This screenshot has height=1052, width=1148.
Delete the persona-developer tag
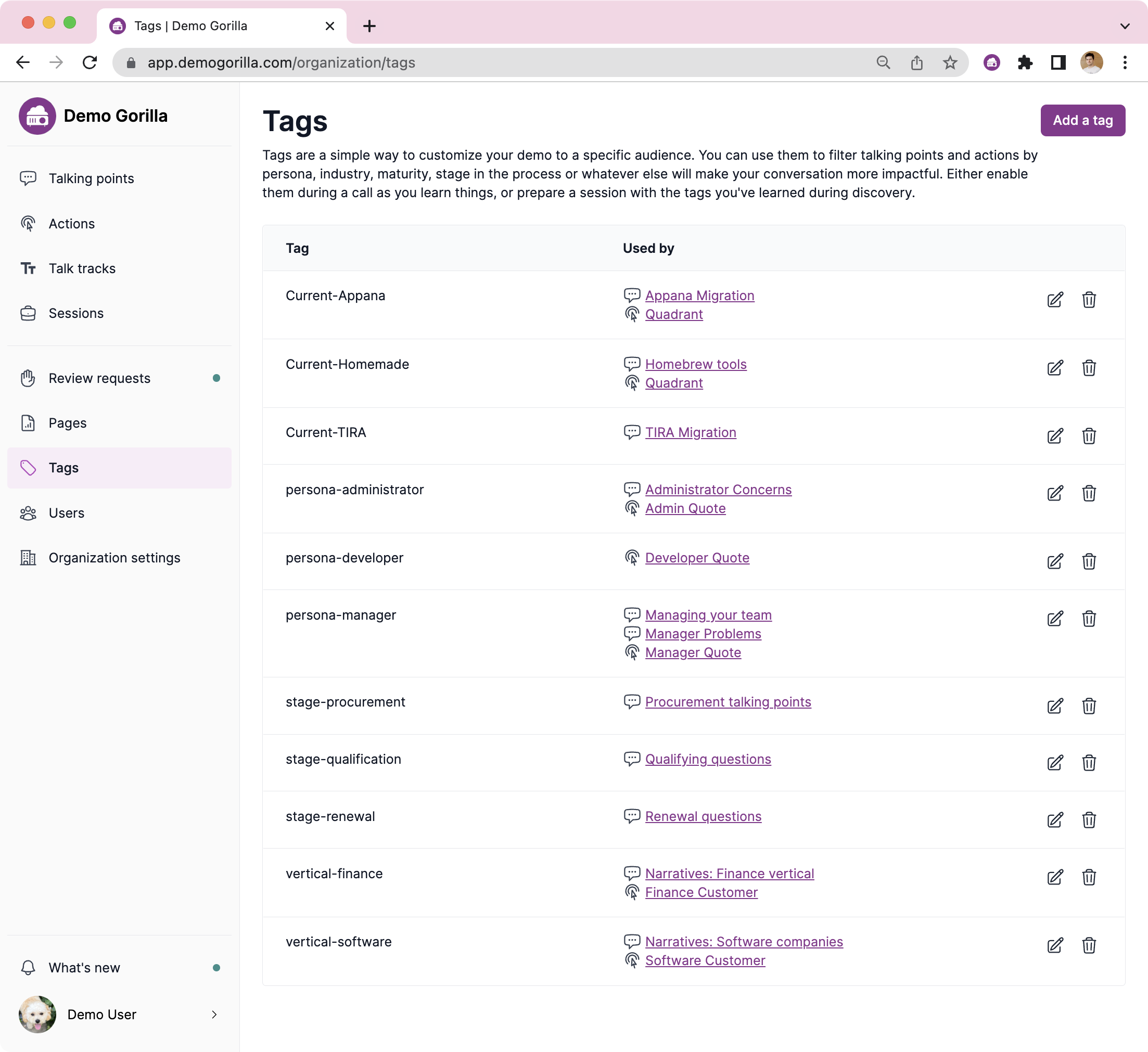(1088, 561)
